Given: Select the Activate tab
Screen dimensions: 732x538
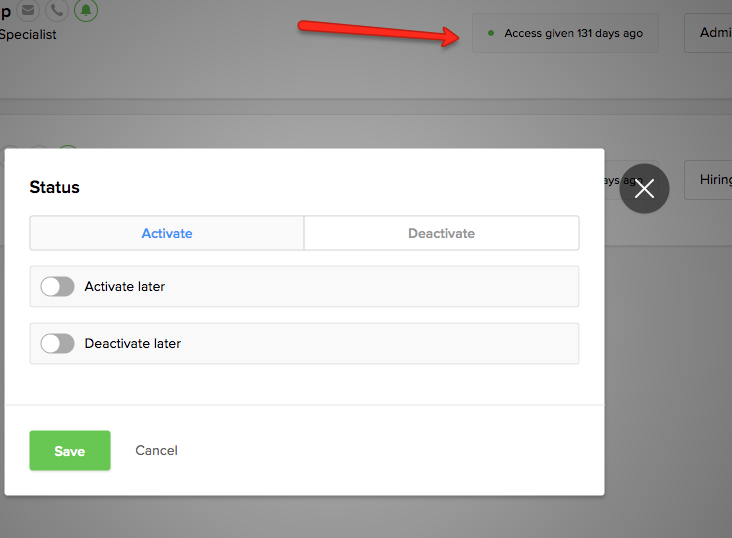Looking at the screenshot, I should coord(167,233).
